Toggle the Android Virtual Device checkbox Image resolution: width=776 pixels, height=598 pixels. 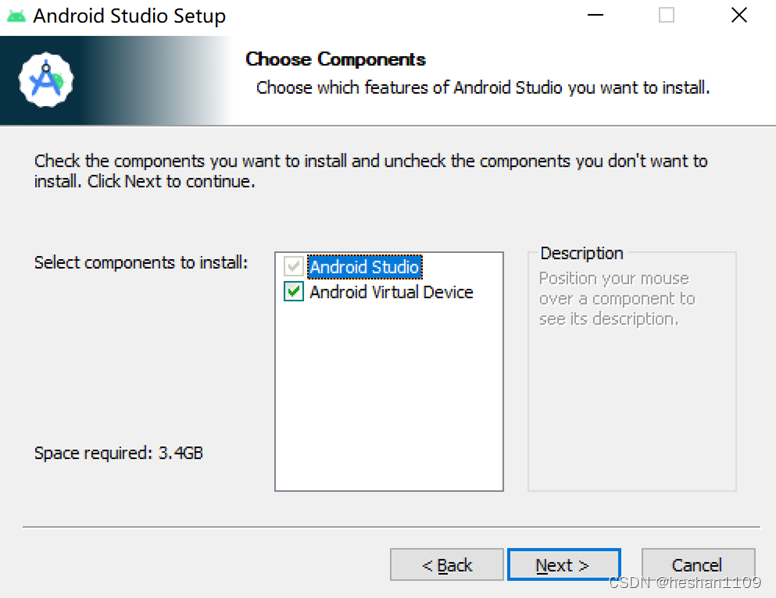[293, 292]
